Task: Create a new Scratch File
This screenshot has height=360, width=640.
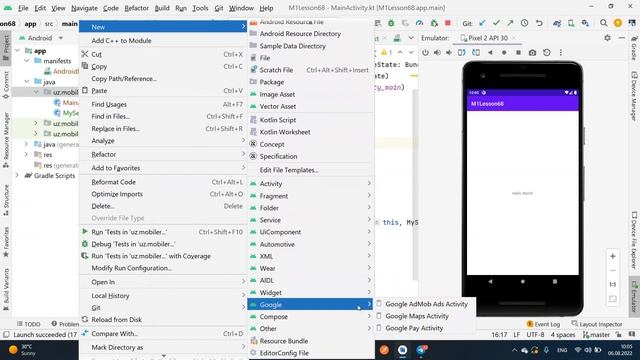Action: click(x=310, y=70)
